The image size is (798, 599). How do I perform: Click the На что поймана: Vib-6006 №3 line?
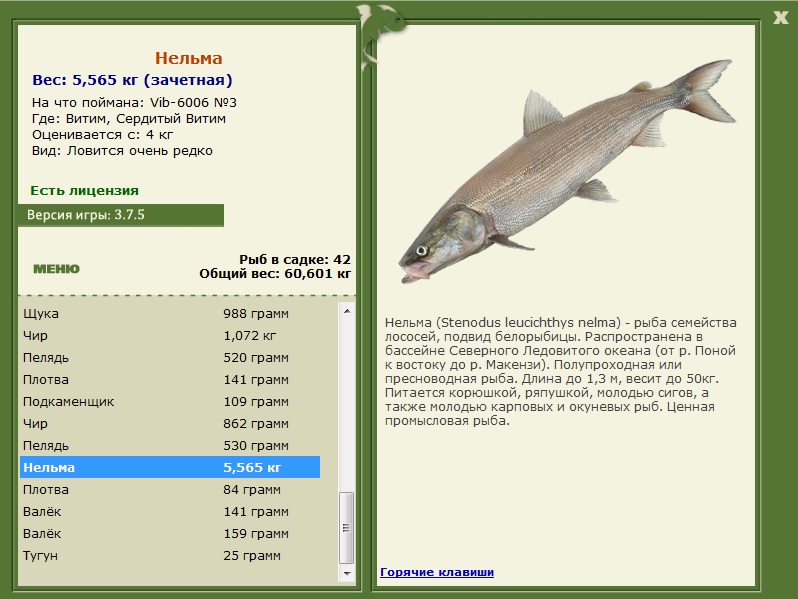pyautogui.click(x=134, y=103)
